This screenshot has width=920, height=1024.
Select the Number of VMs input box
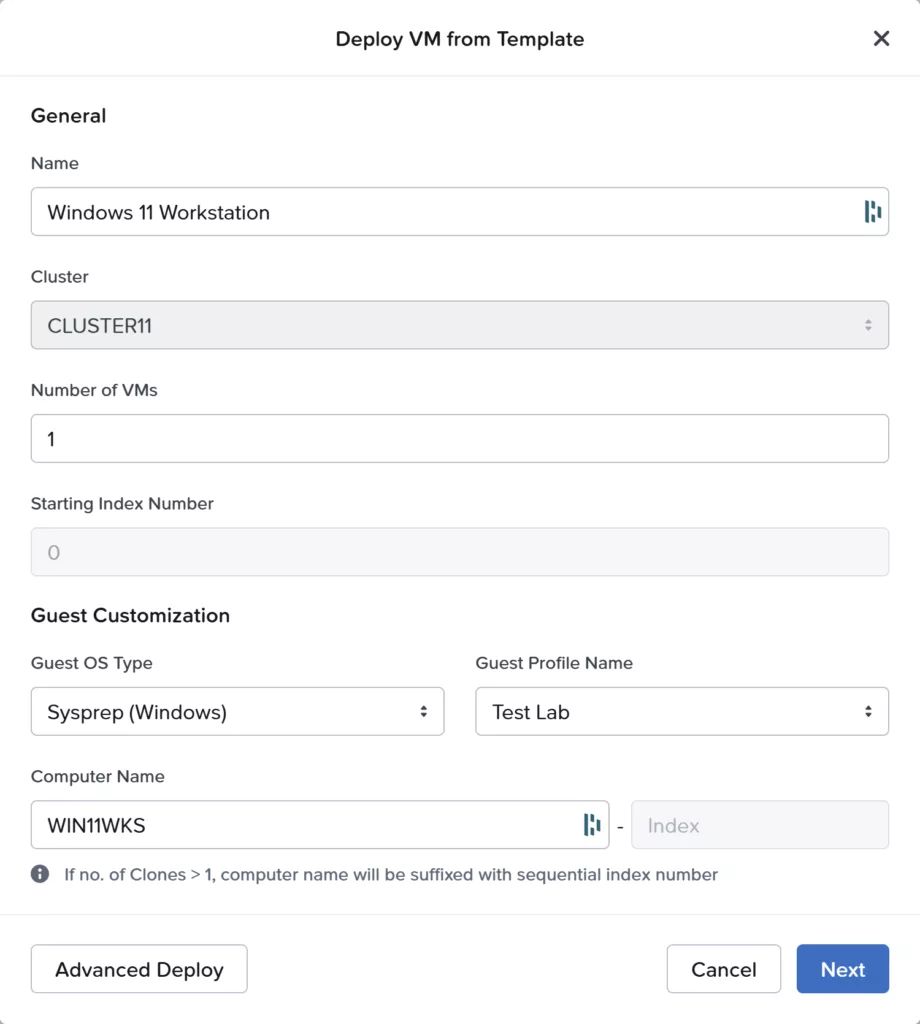pyautogui.click(x=460, y=438)
